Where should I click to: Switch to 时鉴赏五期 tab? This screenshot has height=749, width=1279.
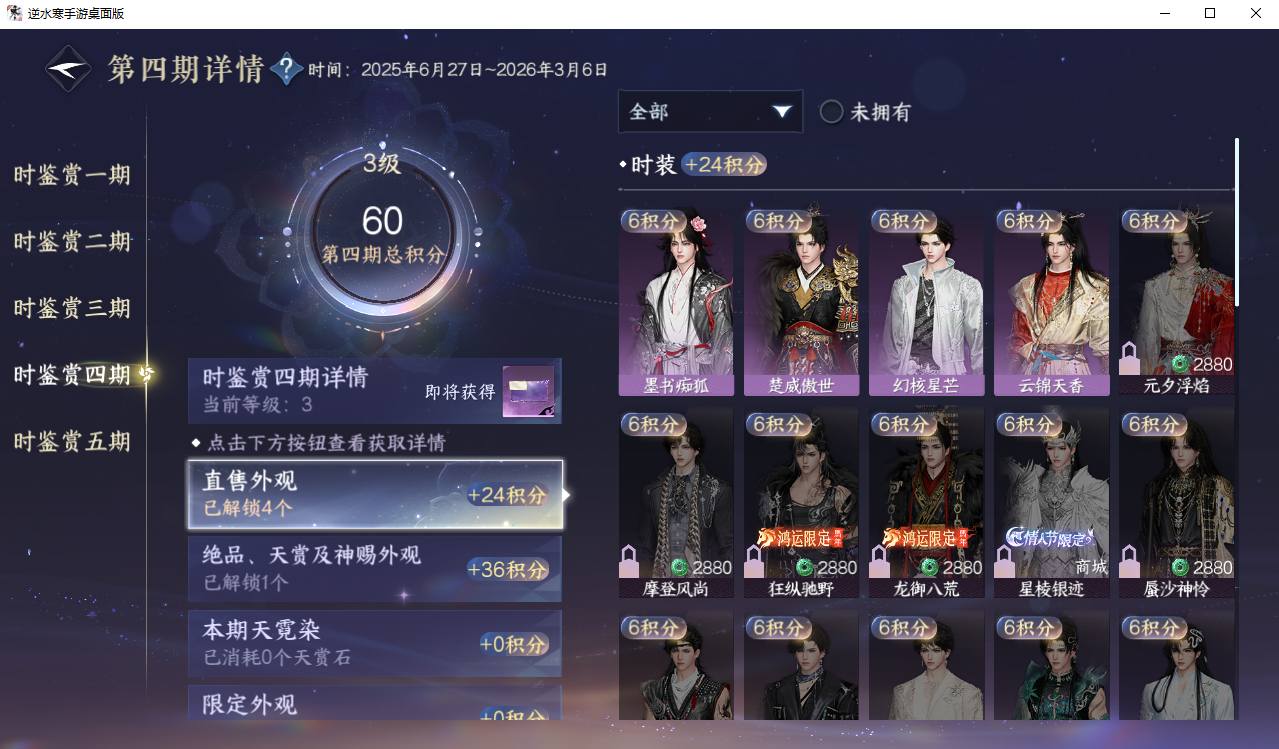tap(72, 441)
